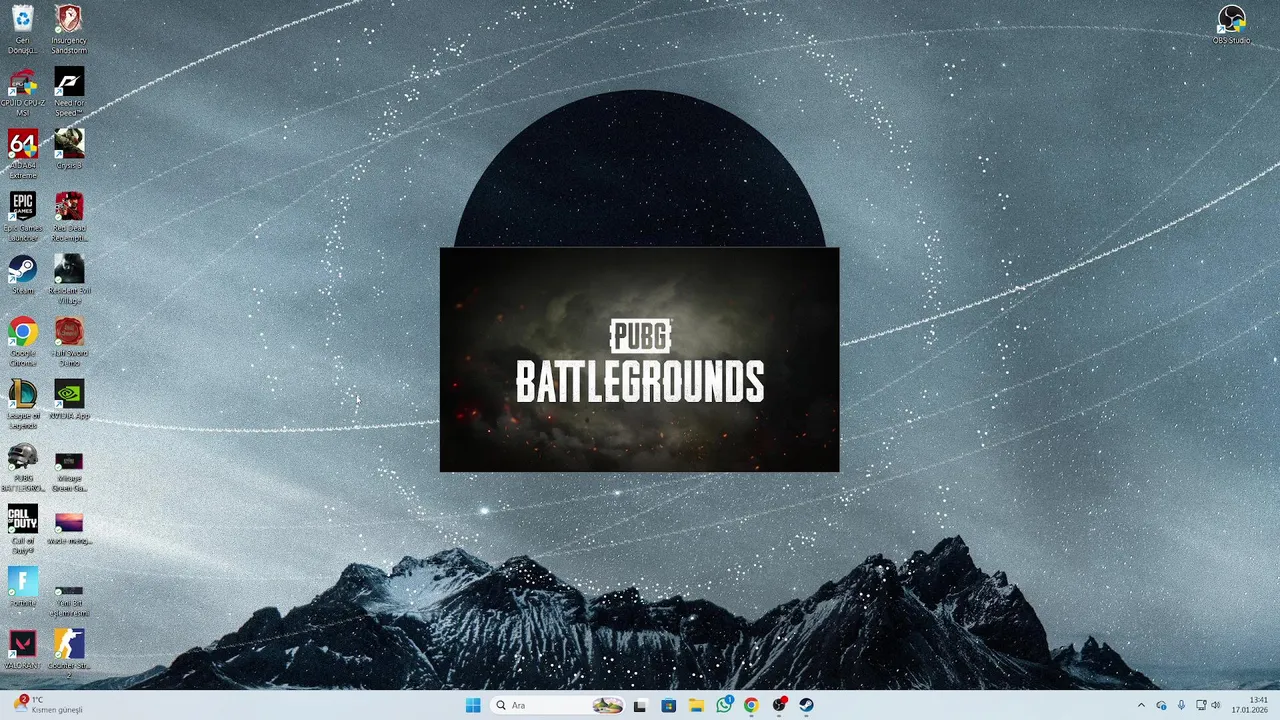Launch Half Sword Demo desktop icon
1280x720 pixels.
pyautogui.click(x=69, y=341)
